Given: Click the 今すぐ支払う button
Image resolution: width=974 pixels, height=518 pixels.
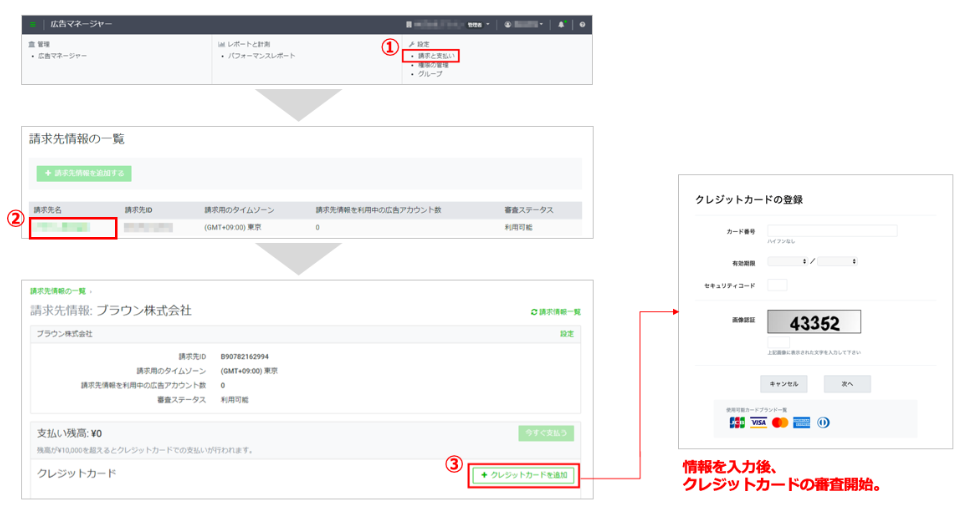Looking at the screenshot, I should point(546,433).
